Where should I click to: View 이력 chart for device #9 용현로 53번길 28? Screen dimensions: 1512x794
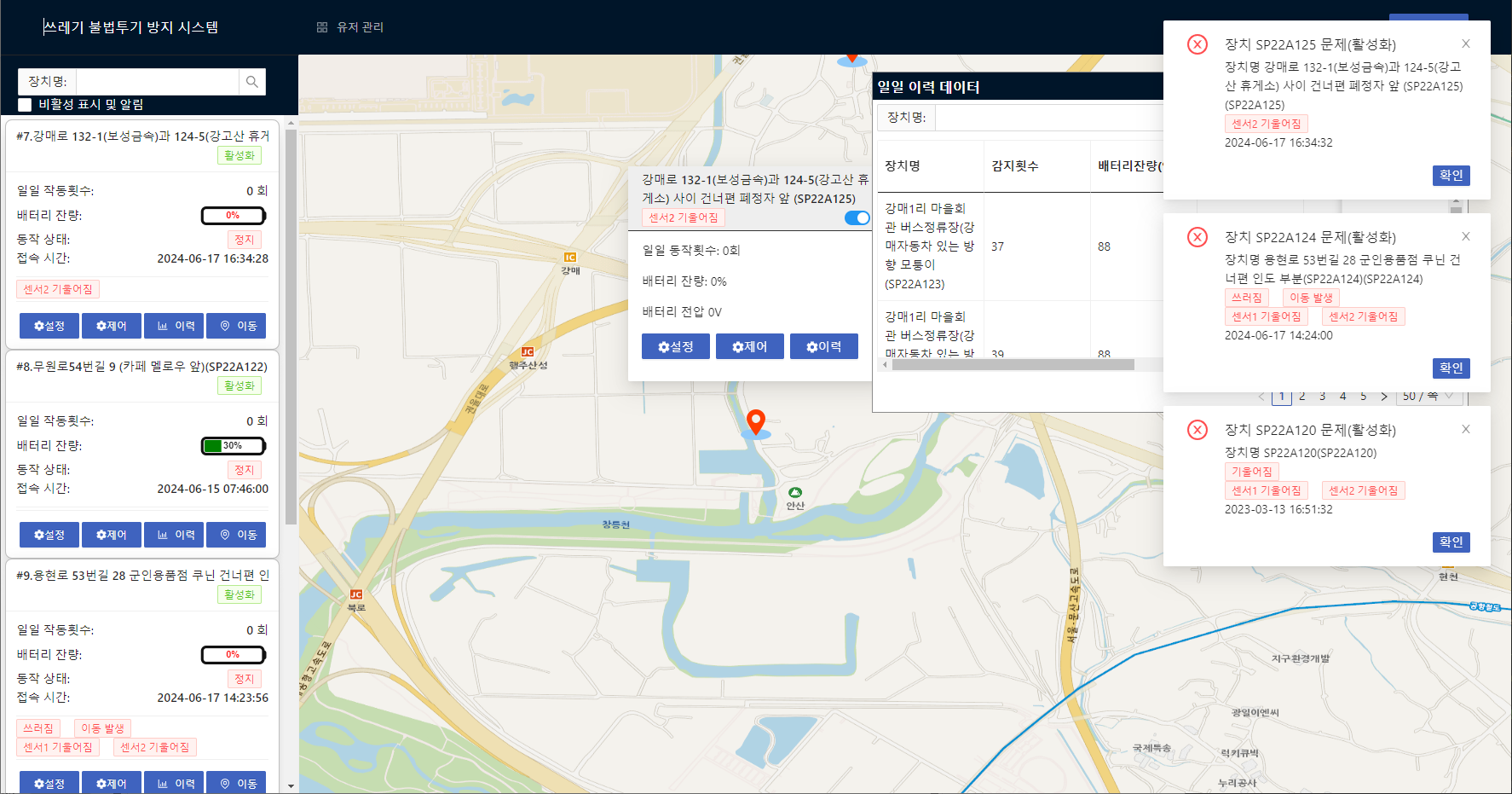[x=174, y=782]
